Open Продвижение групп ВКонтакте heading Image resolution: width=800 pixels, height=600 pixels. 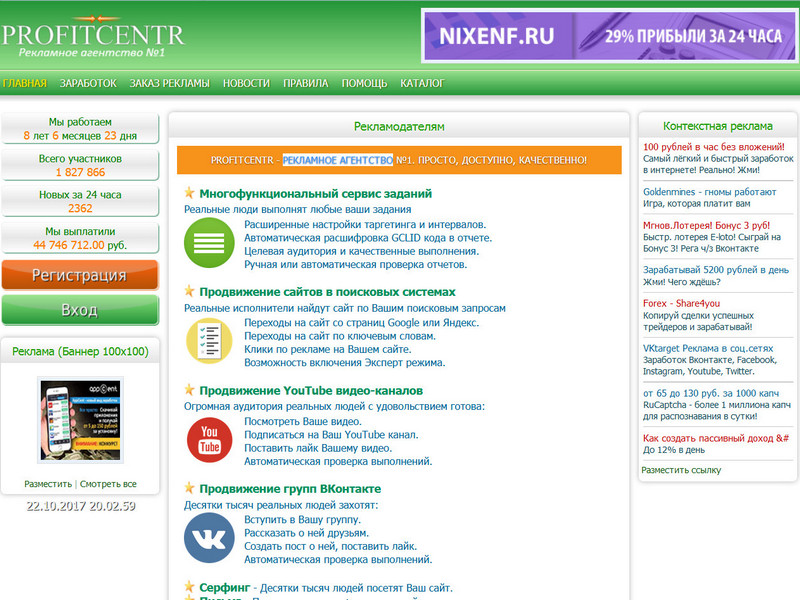point(290,489)
